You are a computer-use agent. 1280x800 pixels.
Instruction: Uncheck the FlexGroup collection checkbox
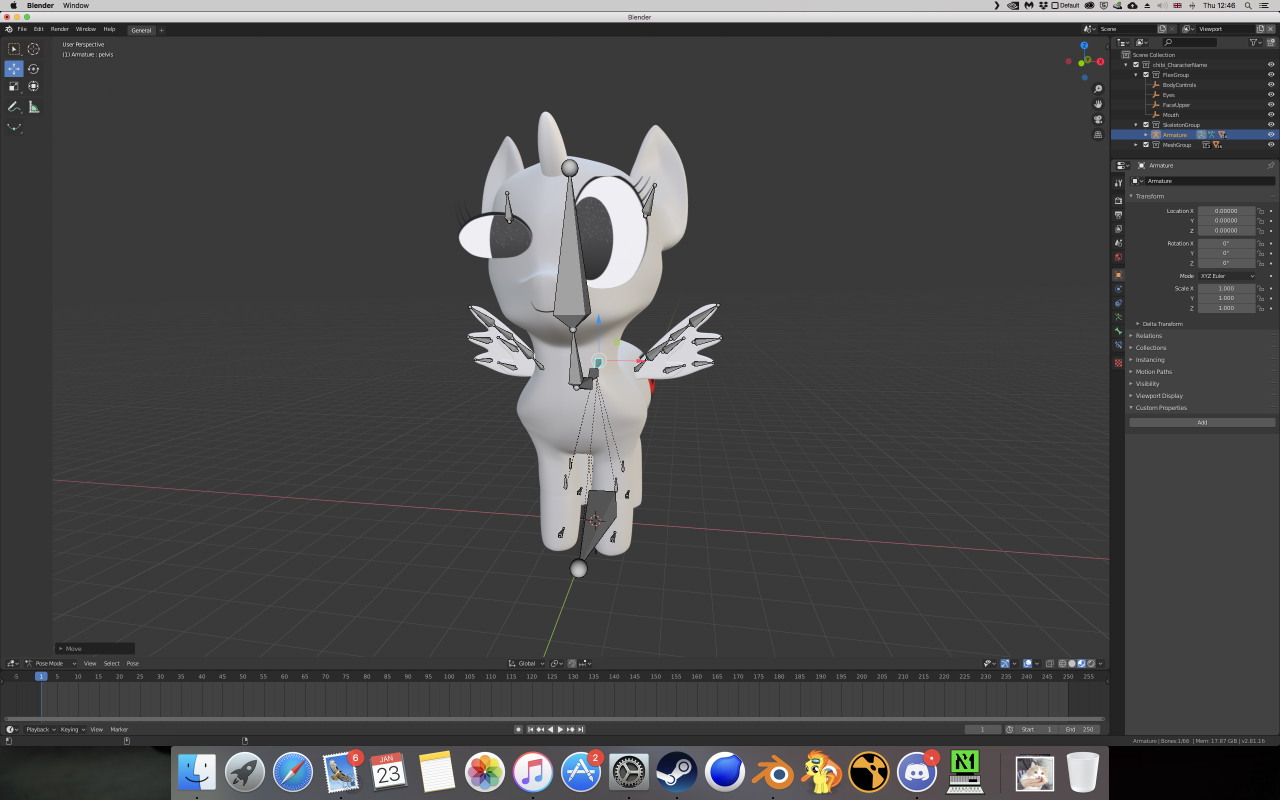[x=1146, y=75]
